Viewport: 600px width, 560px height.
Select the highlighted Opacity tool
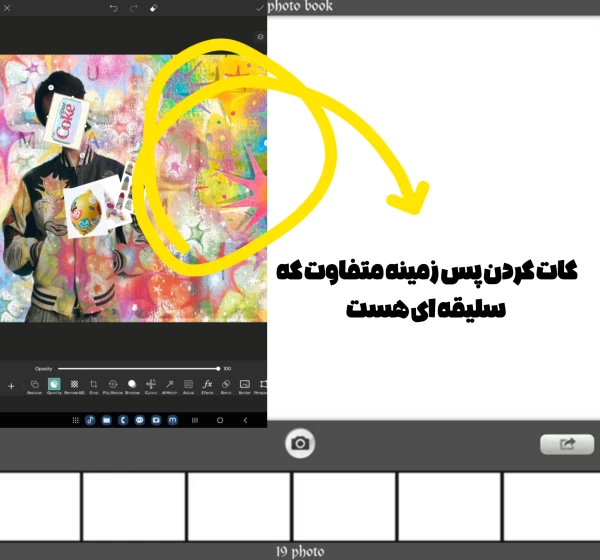54,386
